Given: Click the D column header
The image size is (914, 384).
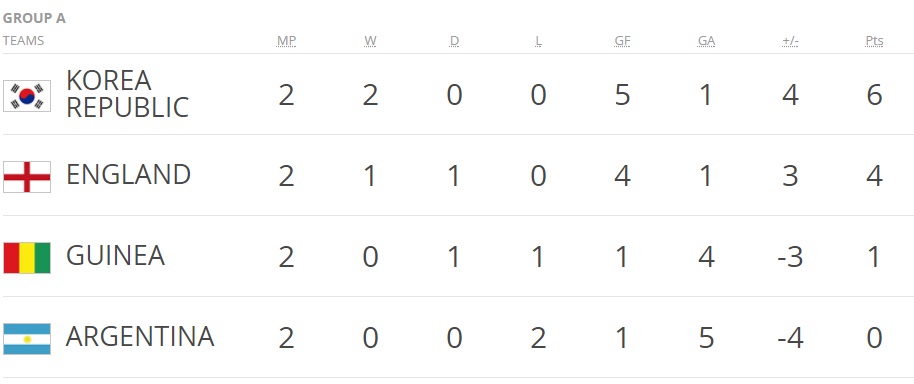Looking at the screenshot, I should tap(454, 41).
